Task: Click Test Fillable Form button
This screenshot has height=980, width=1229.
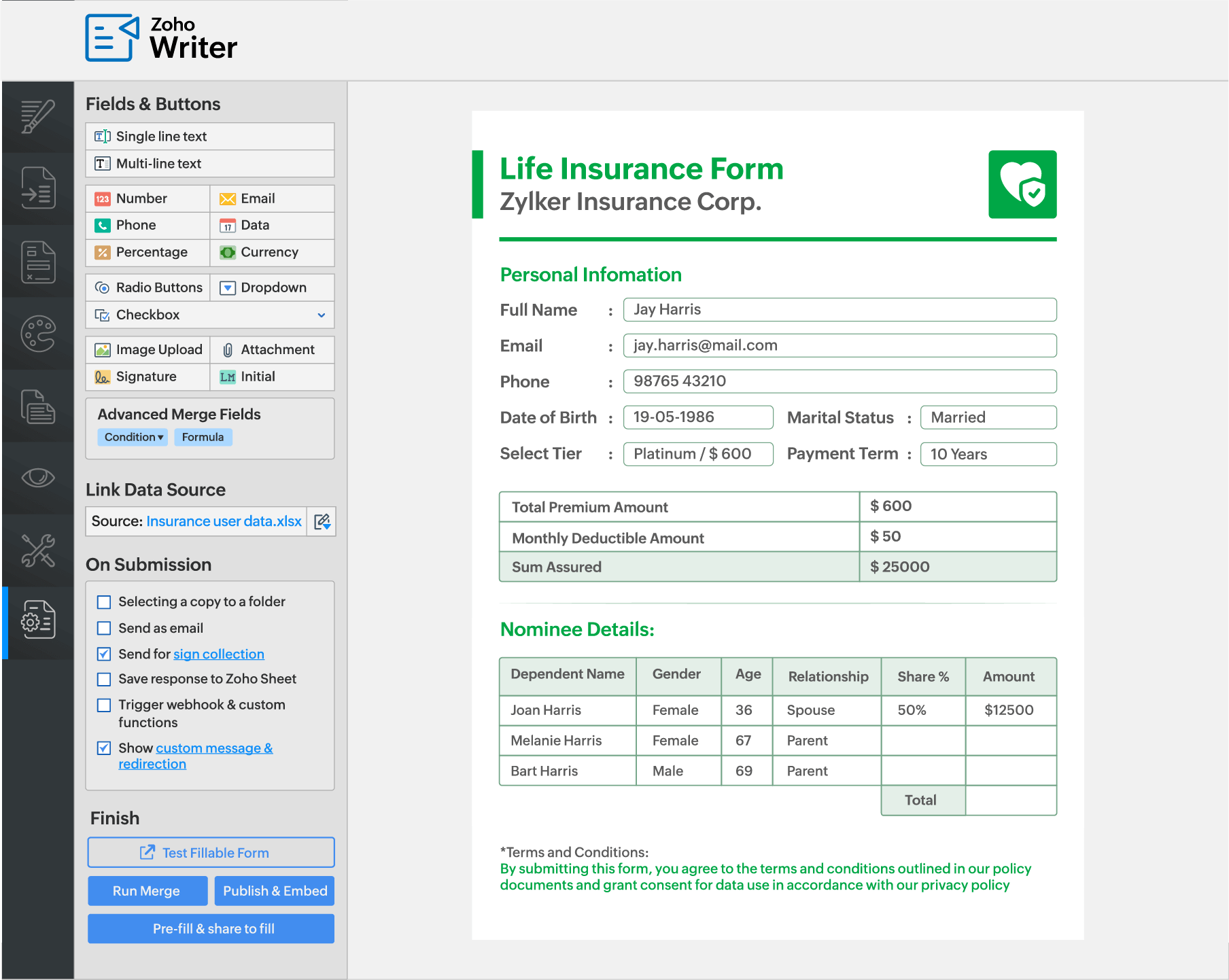Action: [211, 852]
